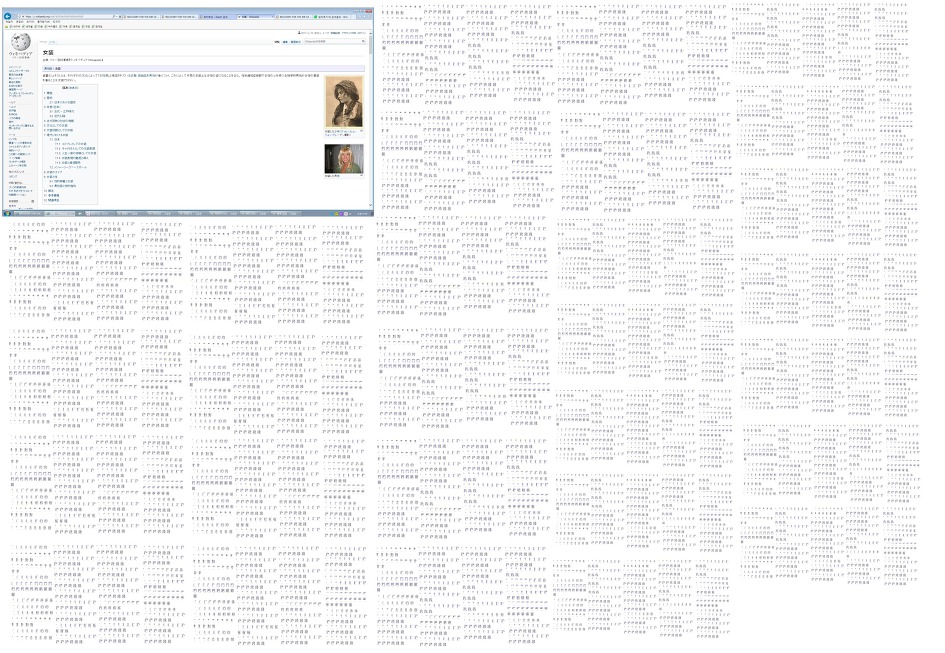This screenshot has height=653, width=945.
Task: Click the first entry in the table of contents
Action: [49, 94]
